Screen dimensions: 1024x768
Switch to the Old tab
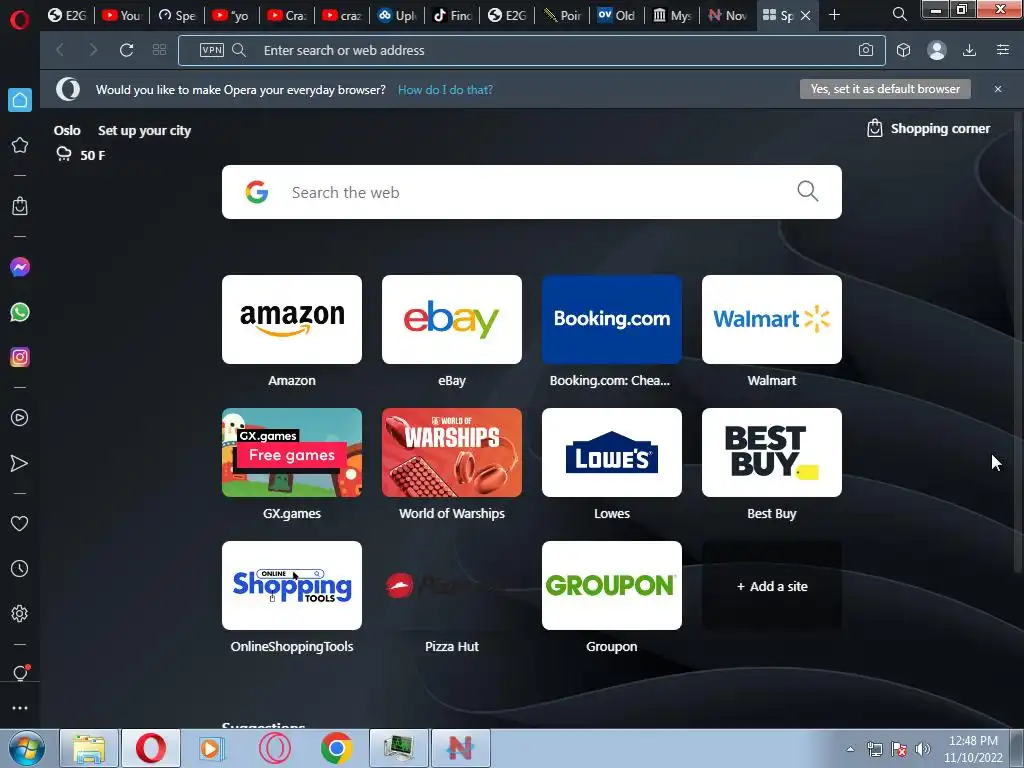coord(616,15)
